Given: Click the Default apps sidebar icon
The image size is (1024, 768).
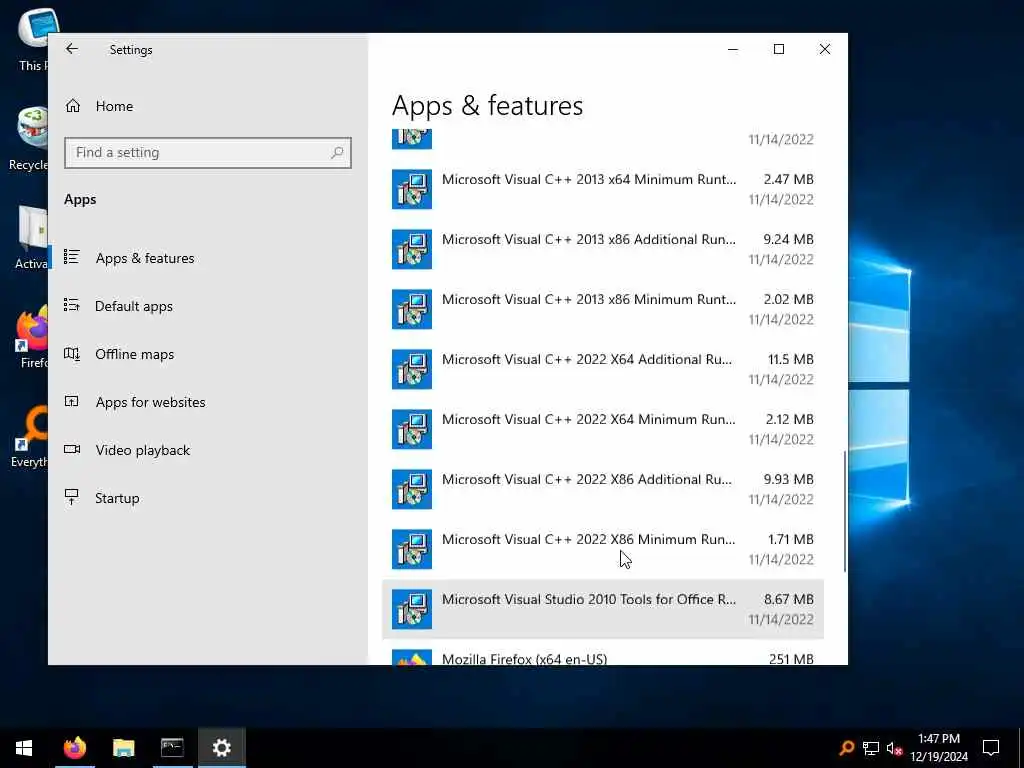Looking at the screenshot, I should click(72, 305).
